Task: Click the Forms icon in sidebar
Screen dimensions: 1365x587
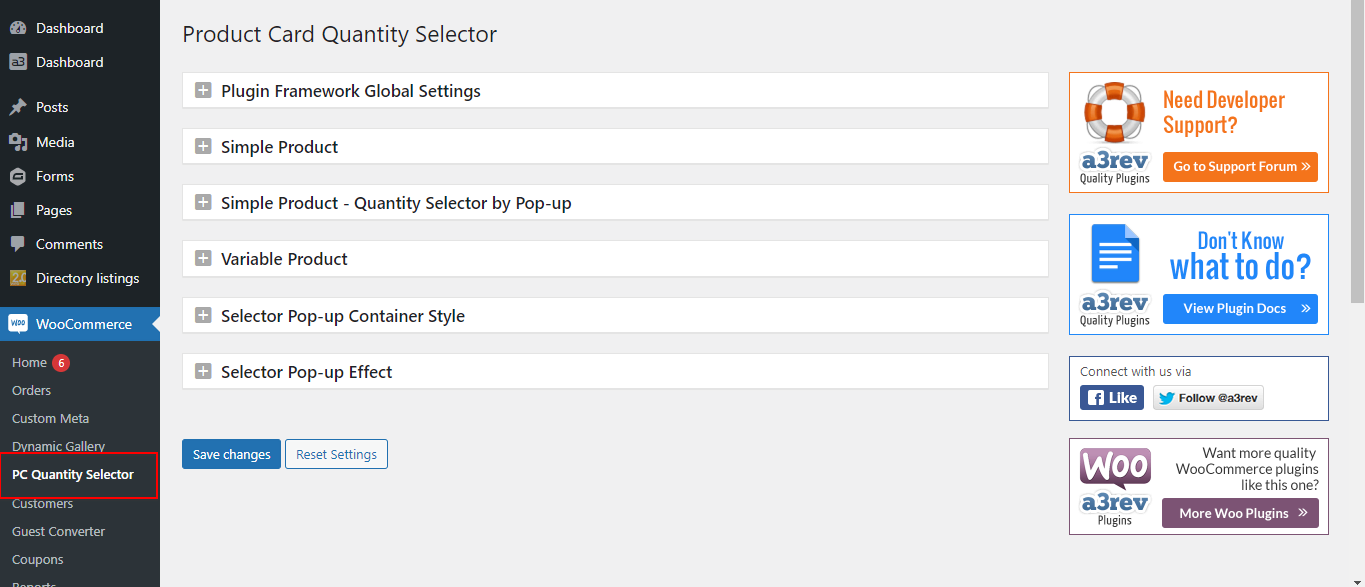Action: point(18,176)
